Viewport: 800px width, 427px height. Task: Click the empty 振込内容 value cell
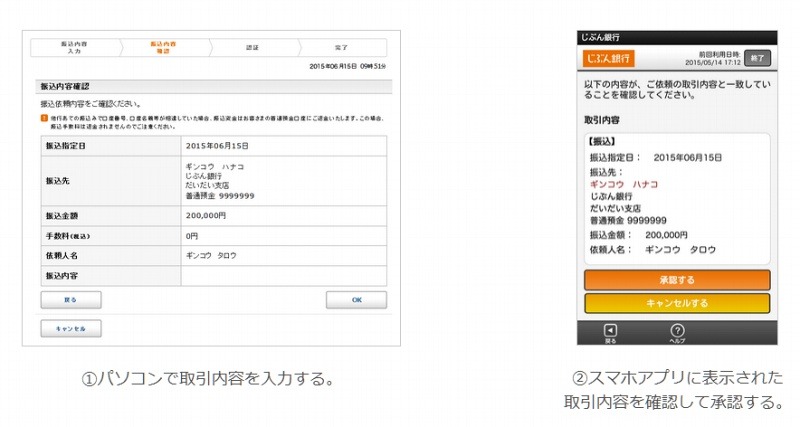coord(284,276)
